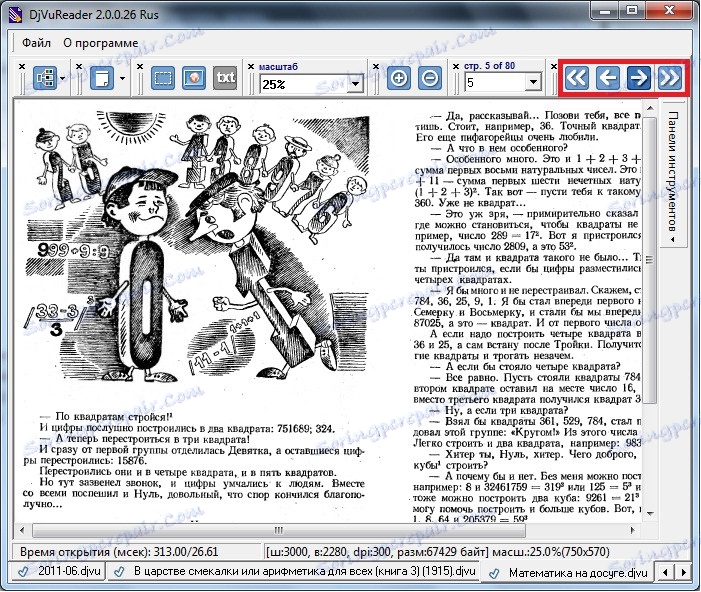Close the стр. page toolbar section

[456, 67]
